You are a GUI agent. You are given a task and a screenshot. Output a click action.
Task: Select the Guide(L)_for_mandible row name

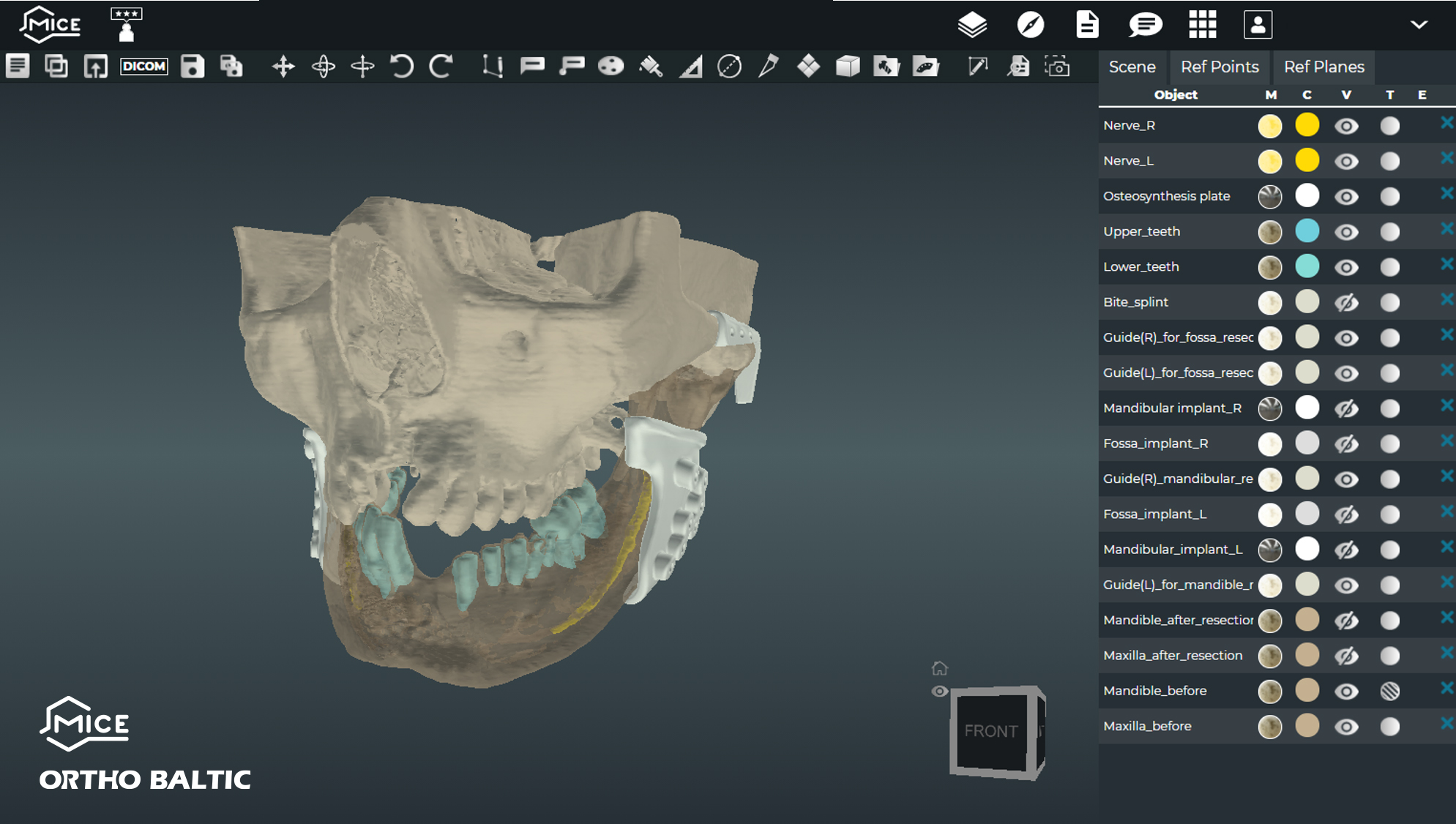(x=1178, y=585)
